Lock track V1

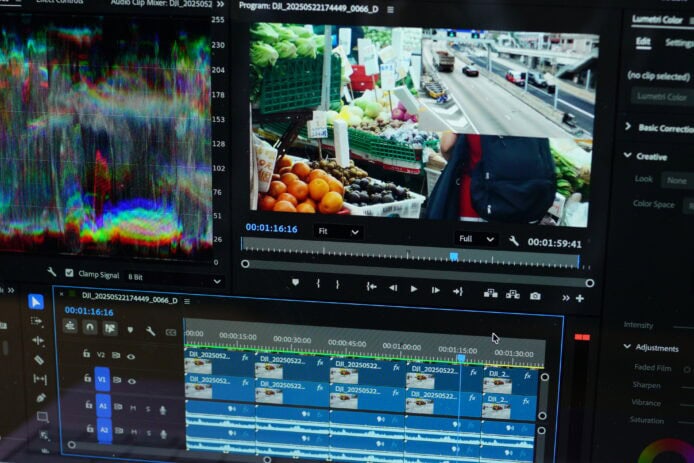pos(88,378)
